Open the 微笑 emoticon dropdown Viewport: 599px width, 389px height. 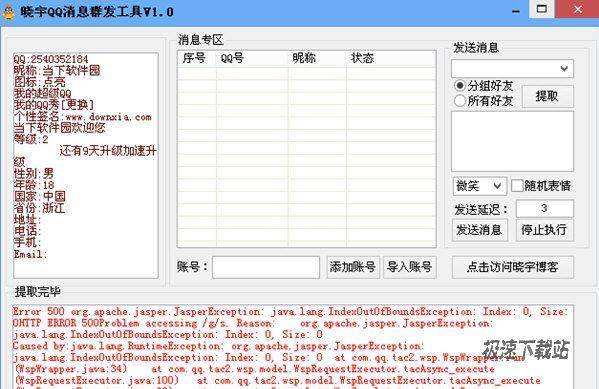click(480, 186)
